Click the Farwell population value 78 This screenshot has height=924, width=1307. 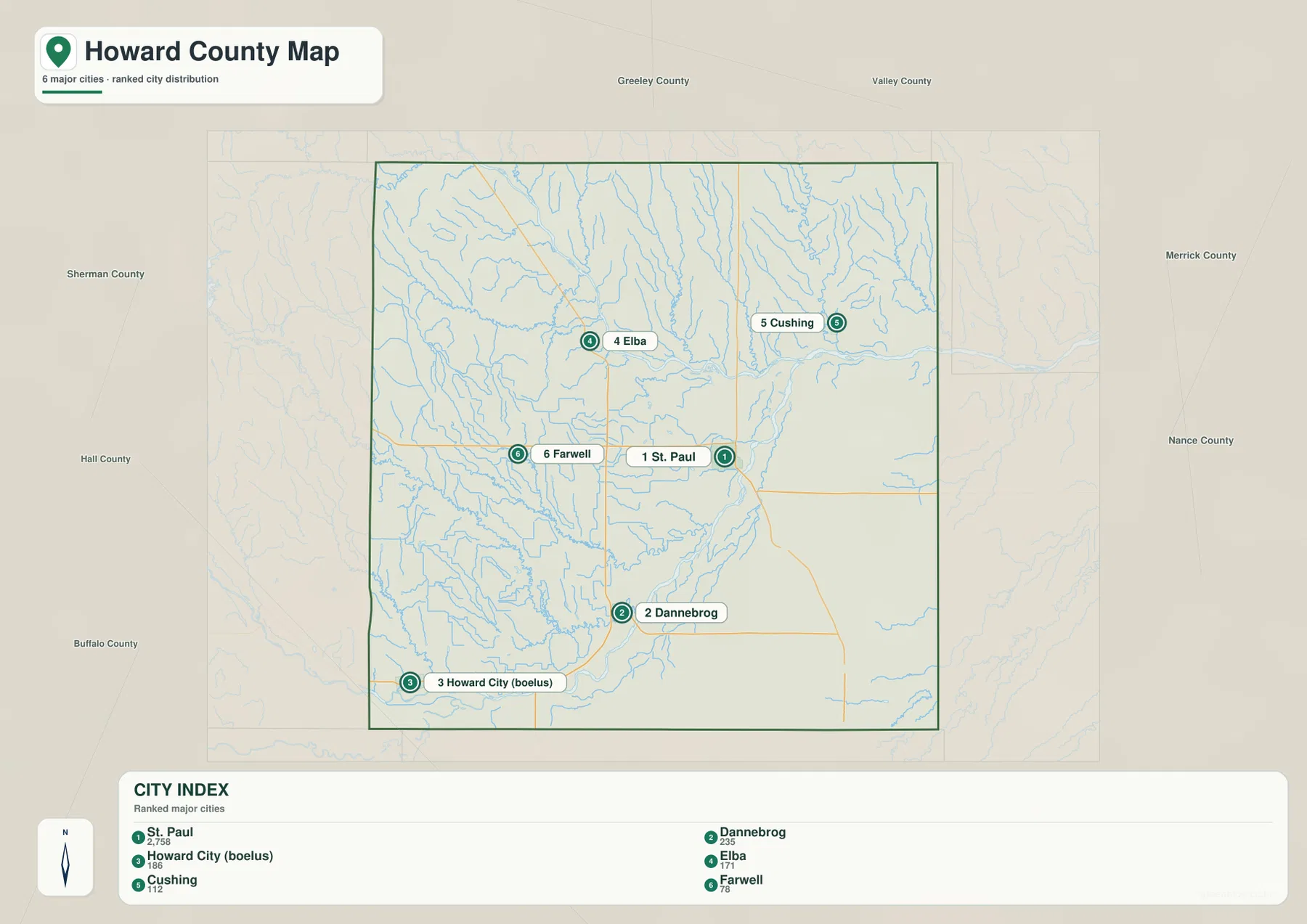(x=725, y=889)
